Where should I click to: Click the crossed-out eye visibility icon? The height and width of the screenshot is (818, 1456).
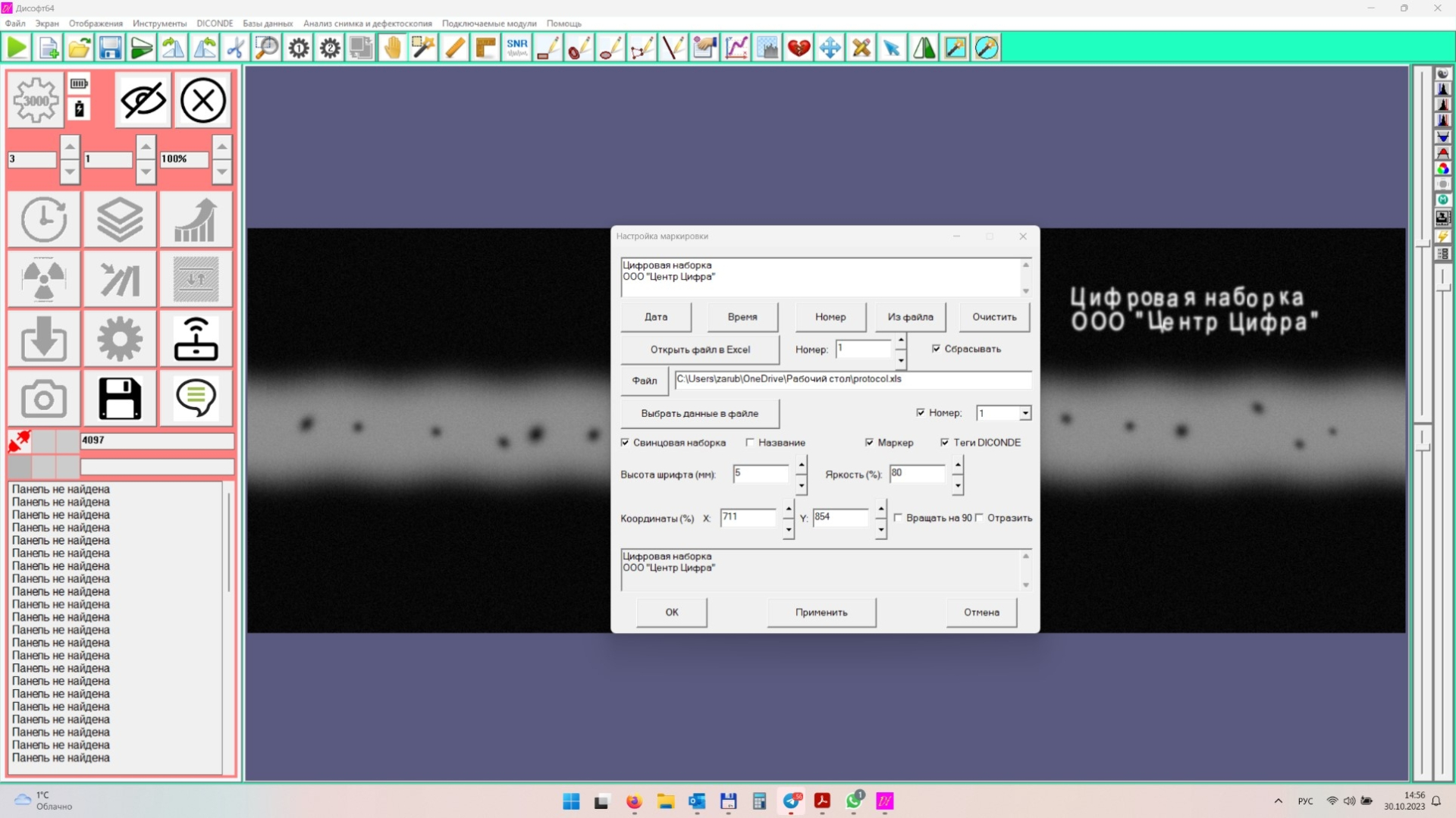pyautogui.click(x=143, y=100)
